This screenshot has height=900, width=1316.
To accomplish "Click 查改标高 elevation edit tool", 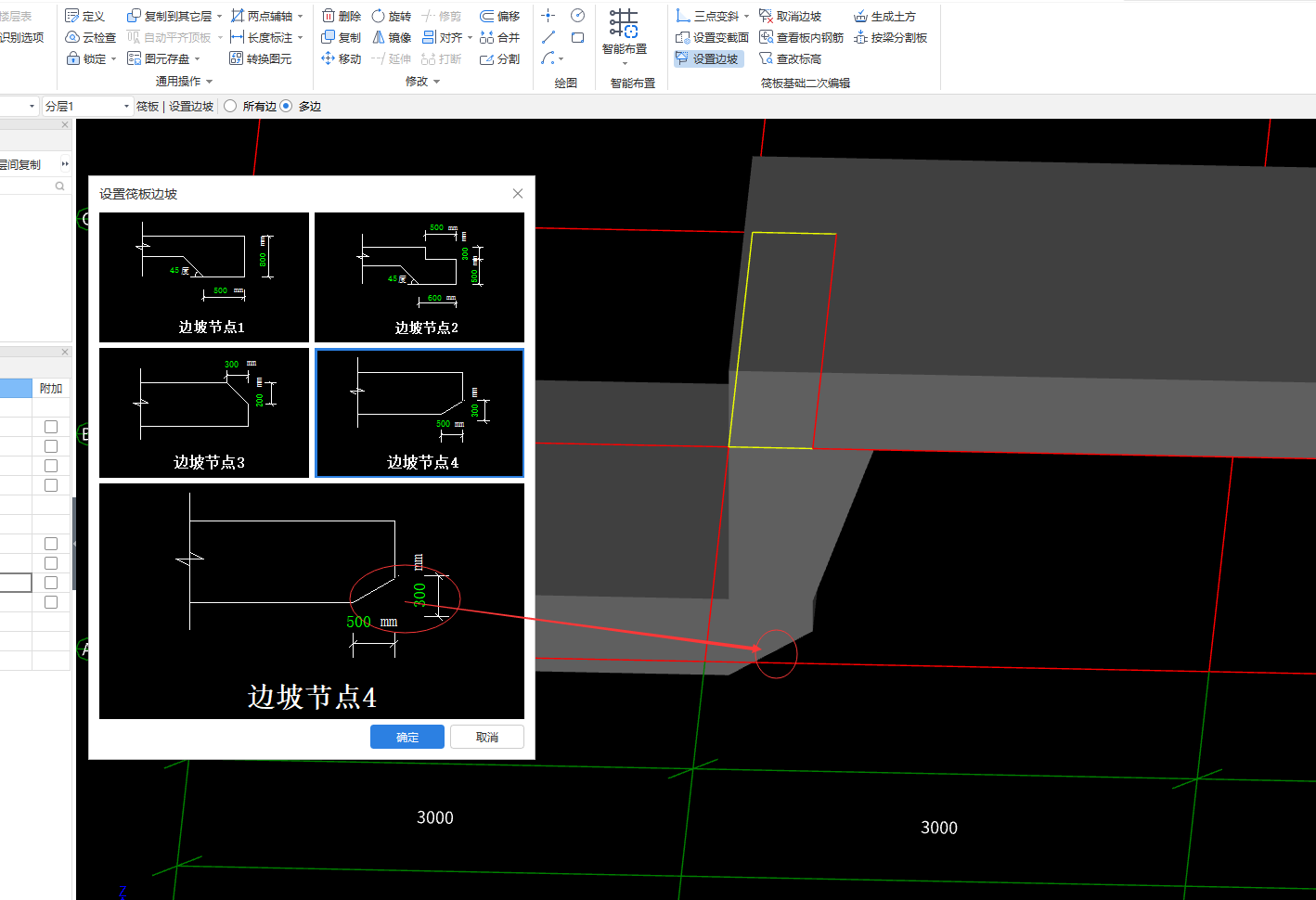I will pyautogui.click(x=790, y=58).
